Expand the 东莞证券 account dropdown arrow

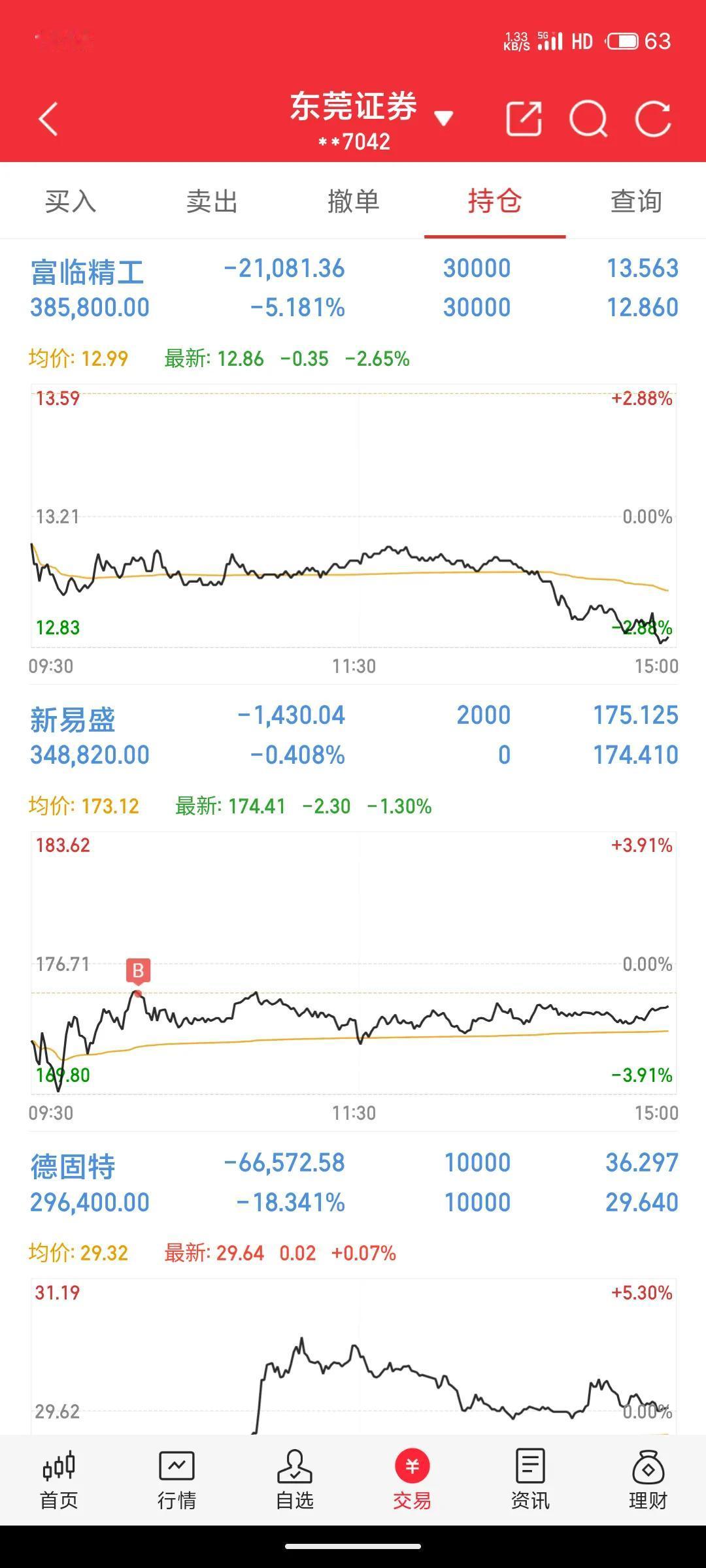[444, 118]
